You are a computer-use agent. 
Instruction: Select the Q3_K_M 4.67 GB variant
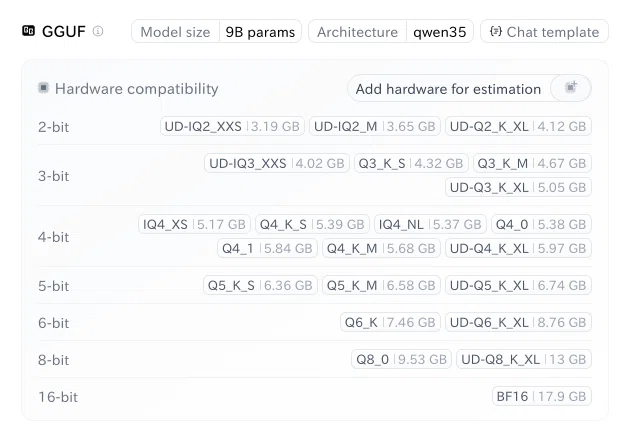coord(532,164)
